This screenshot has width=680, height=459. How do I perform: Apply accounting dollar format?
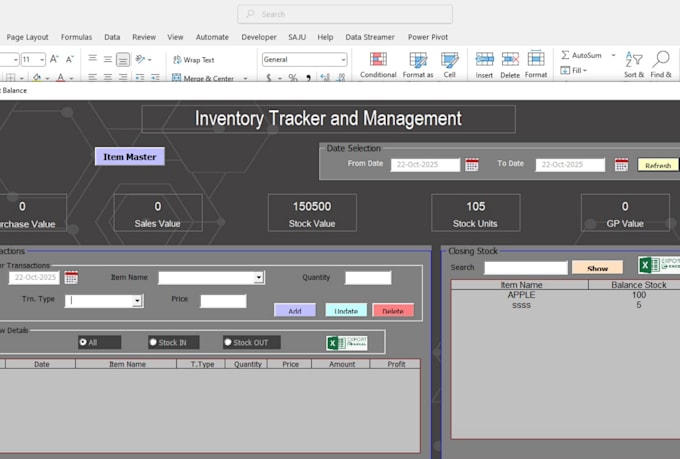pyautogui.click(x=269, y=78)
